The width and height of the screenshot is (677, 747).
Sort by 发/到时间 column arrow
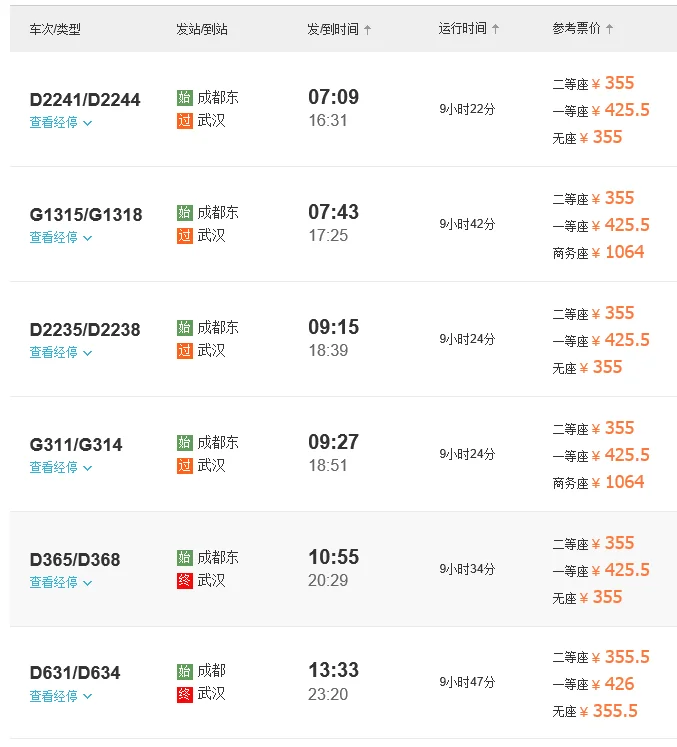pyautogui.click(x=368, y=30)
